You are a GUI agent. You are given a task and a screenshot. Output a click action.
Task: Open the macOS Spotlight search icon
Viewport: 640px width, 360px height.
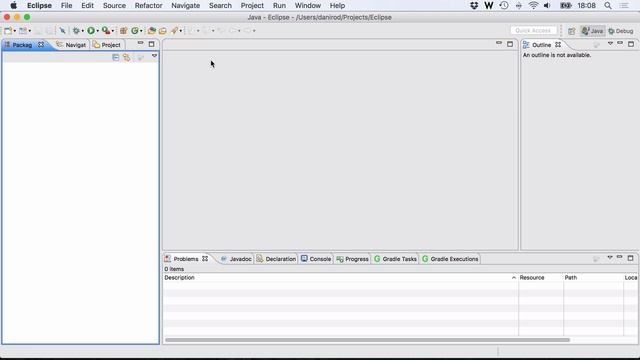pos(608,6)
